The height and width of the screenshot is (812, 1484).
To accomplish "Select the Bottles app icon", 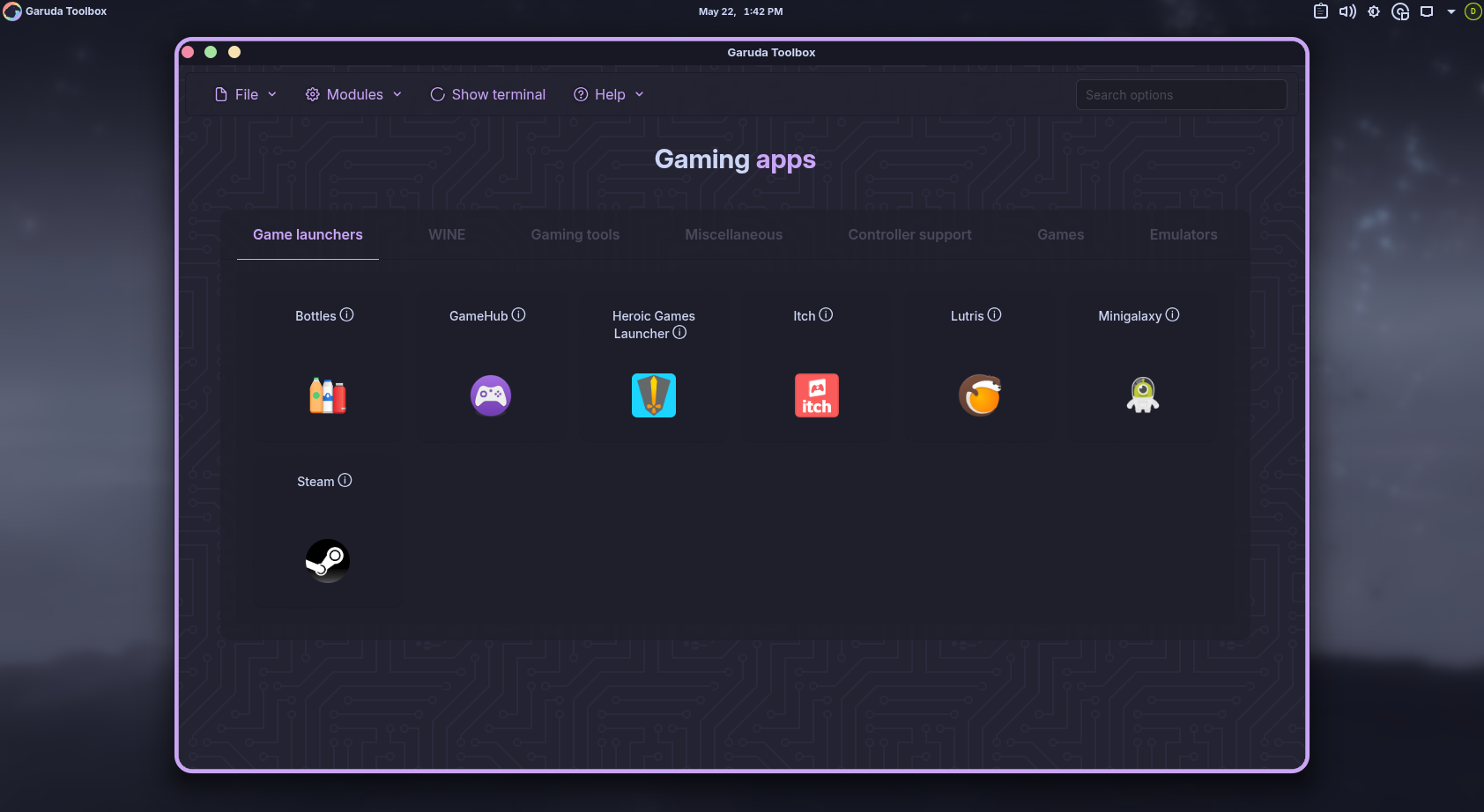I will click(x=328, y=395).
